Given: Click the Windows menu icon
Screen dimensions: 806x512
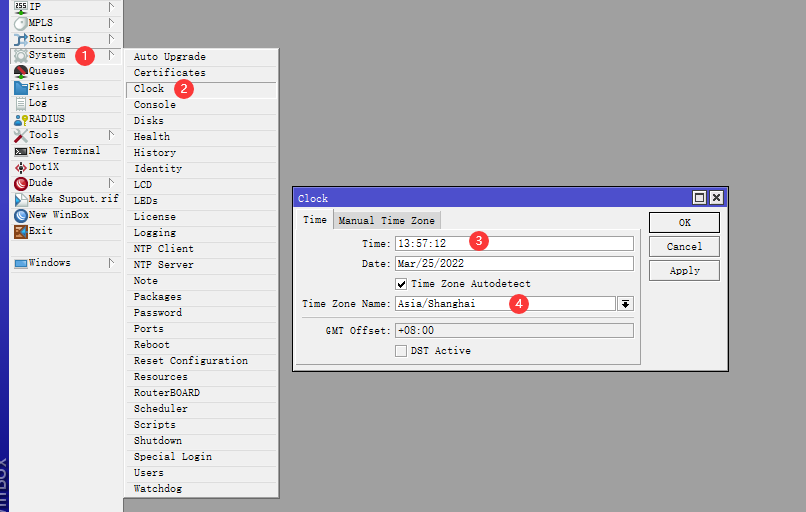Looking at the screenshot, I should point(21,263).
